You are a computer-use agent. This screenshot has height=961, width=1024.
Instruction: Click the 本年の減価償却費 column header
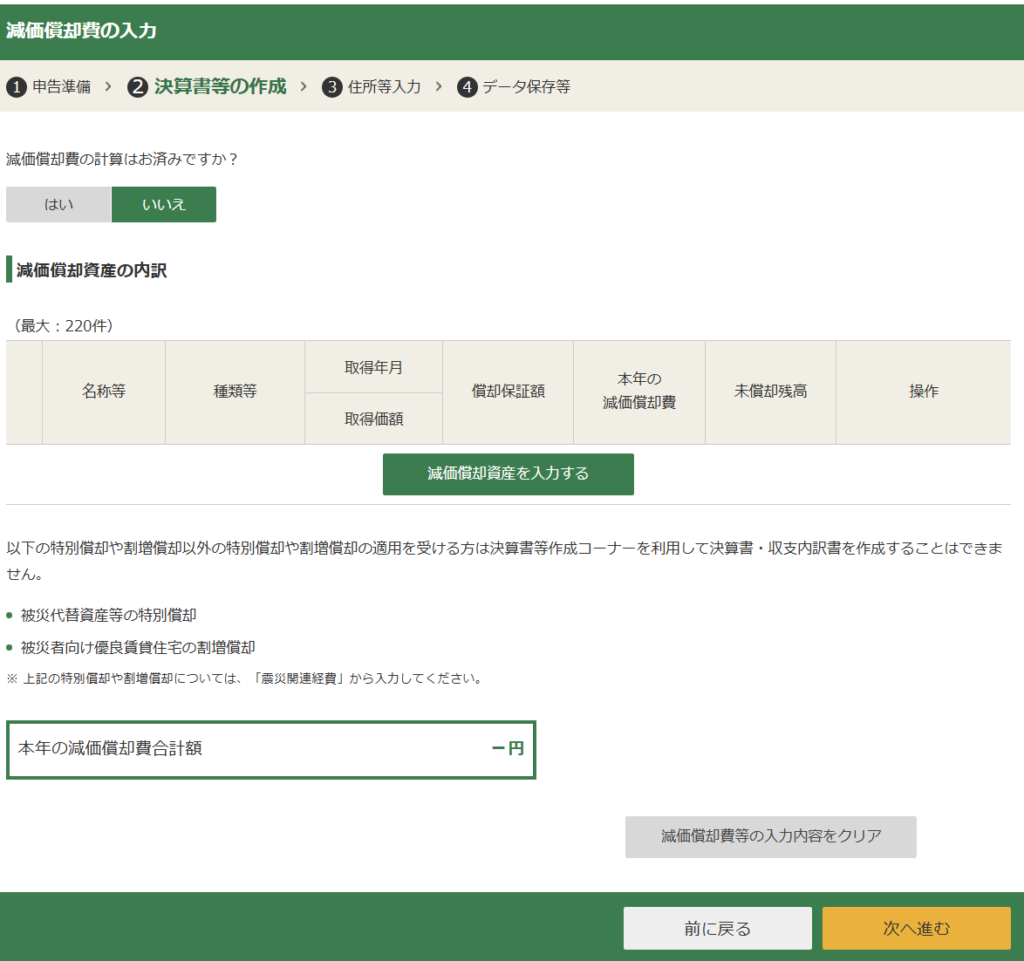[639, 392]
